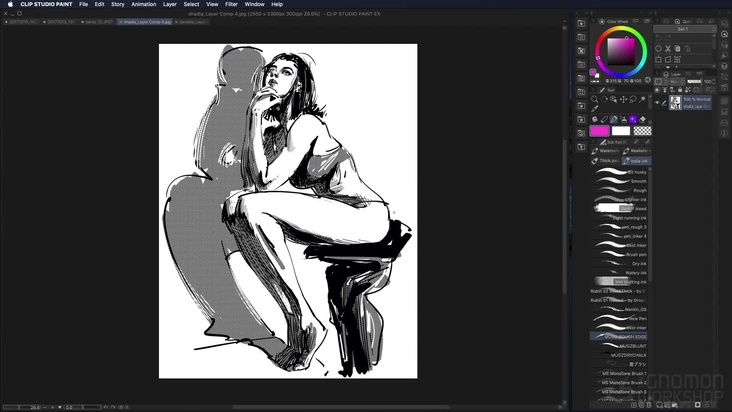Image resolution: width=732 pixels, height=412 pixels.
Task: Select the Auto select magic wand tool
Action: [642, 99]
